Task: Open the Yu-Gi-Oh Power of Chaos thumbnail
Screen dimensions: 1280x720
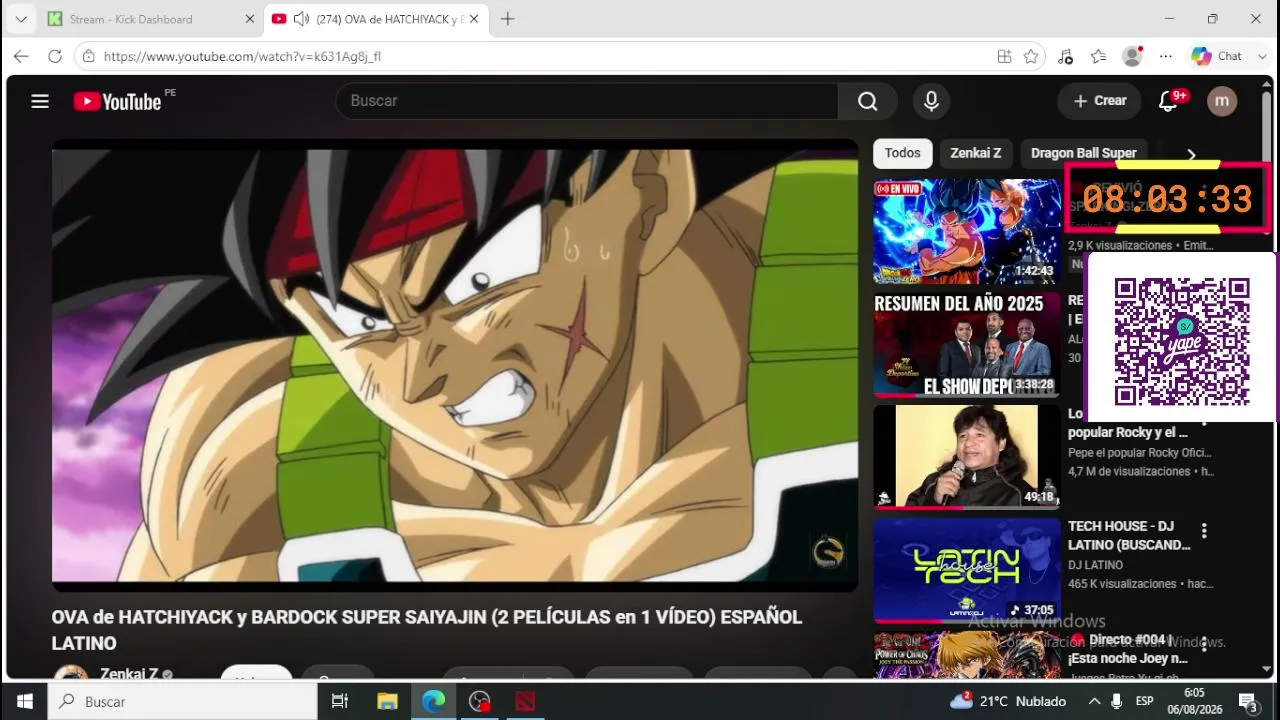Action: pos(967,655)
